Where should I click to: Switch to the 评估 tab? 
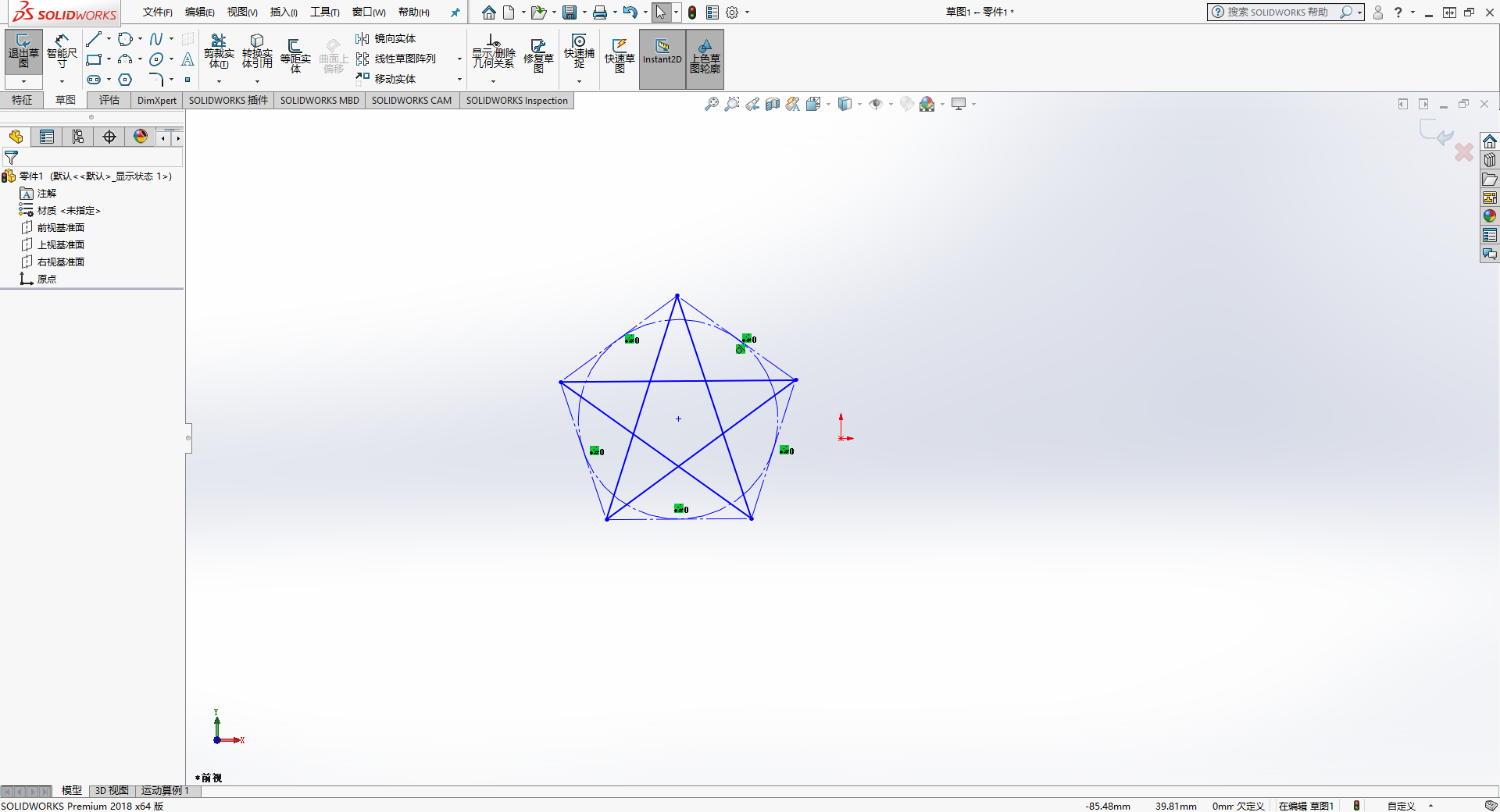(109, 100)
